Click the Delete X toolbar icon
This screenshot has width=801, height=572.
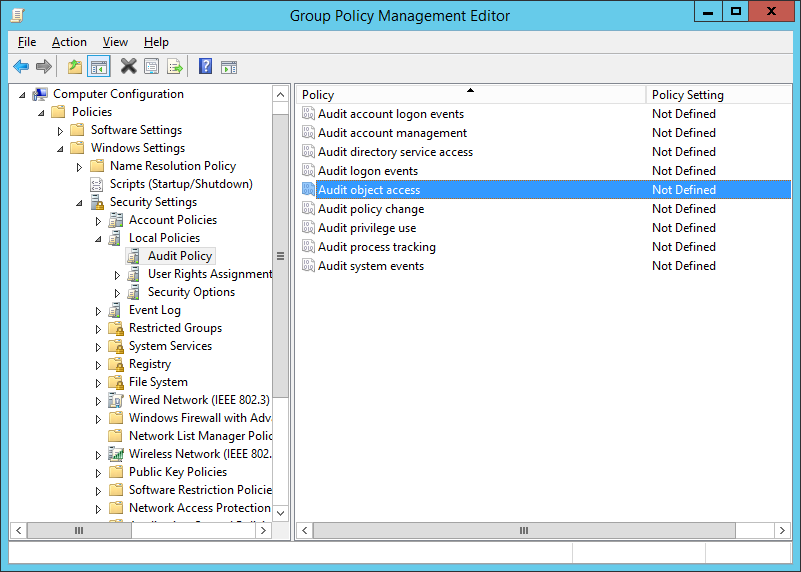pos(129,66)
